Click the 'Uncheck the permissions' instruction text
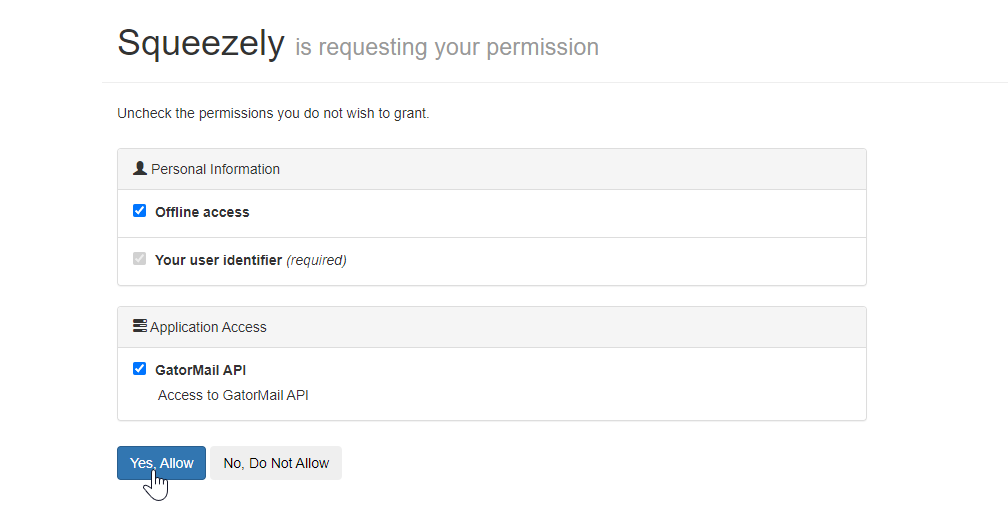 (x=273, y=113)
